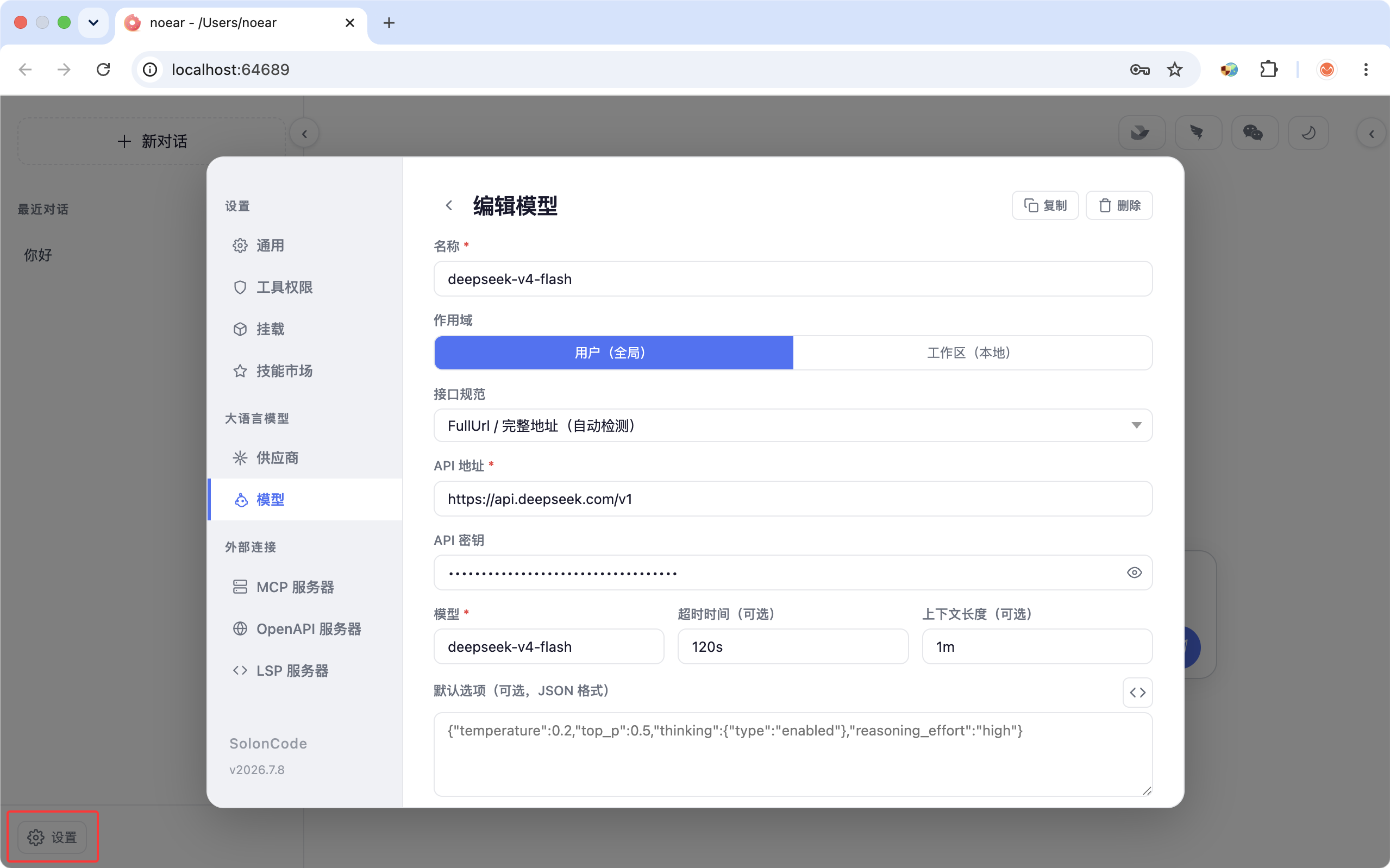The image size is (1390, 868).
Task: Open the password manager key icon
Action: (x=1139, y=70)
